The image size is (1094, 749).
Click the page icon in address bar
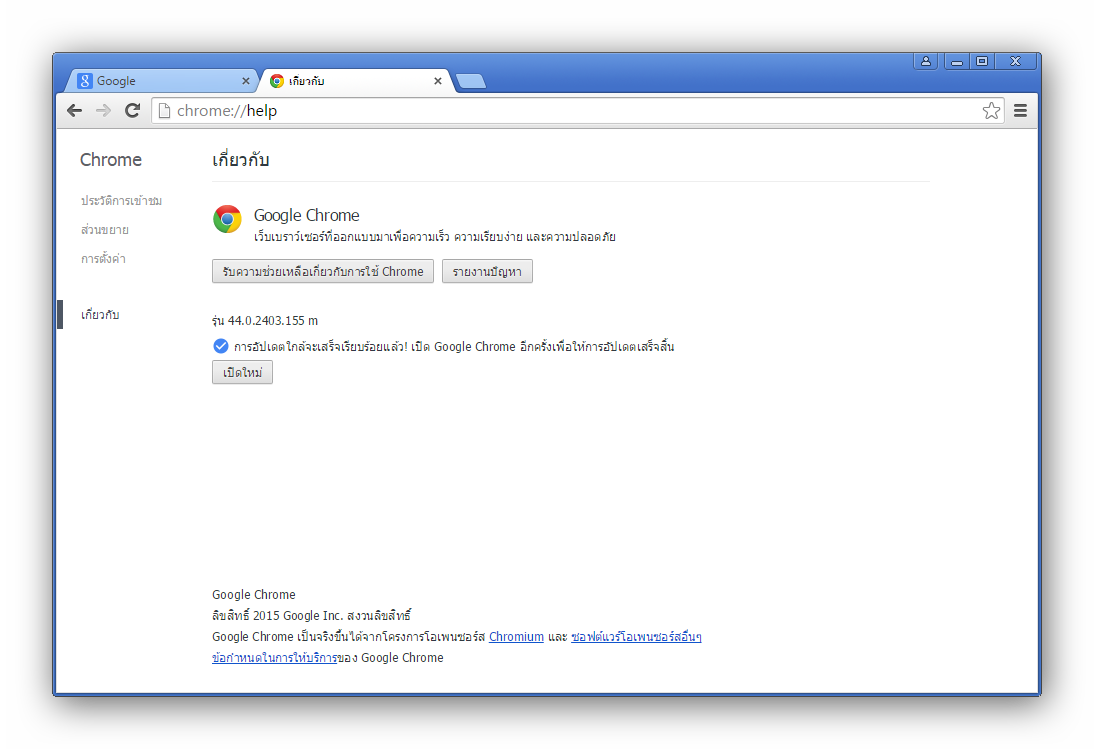(x=164, y=111)
